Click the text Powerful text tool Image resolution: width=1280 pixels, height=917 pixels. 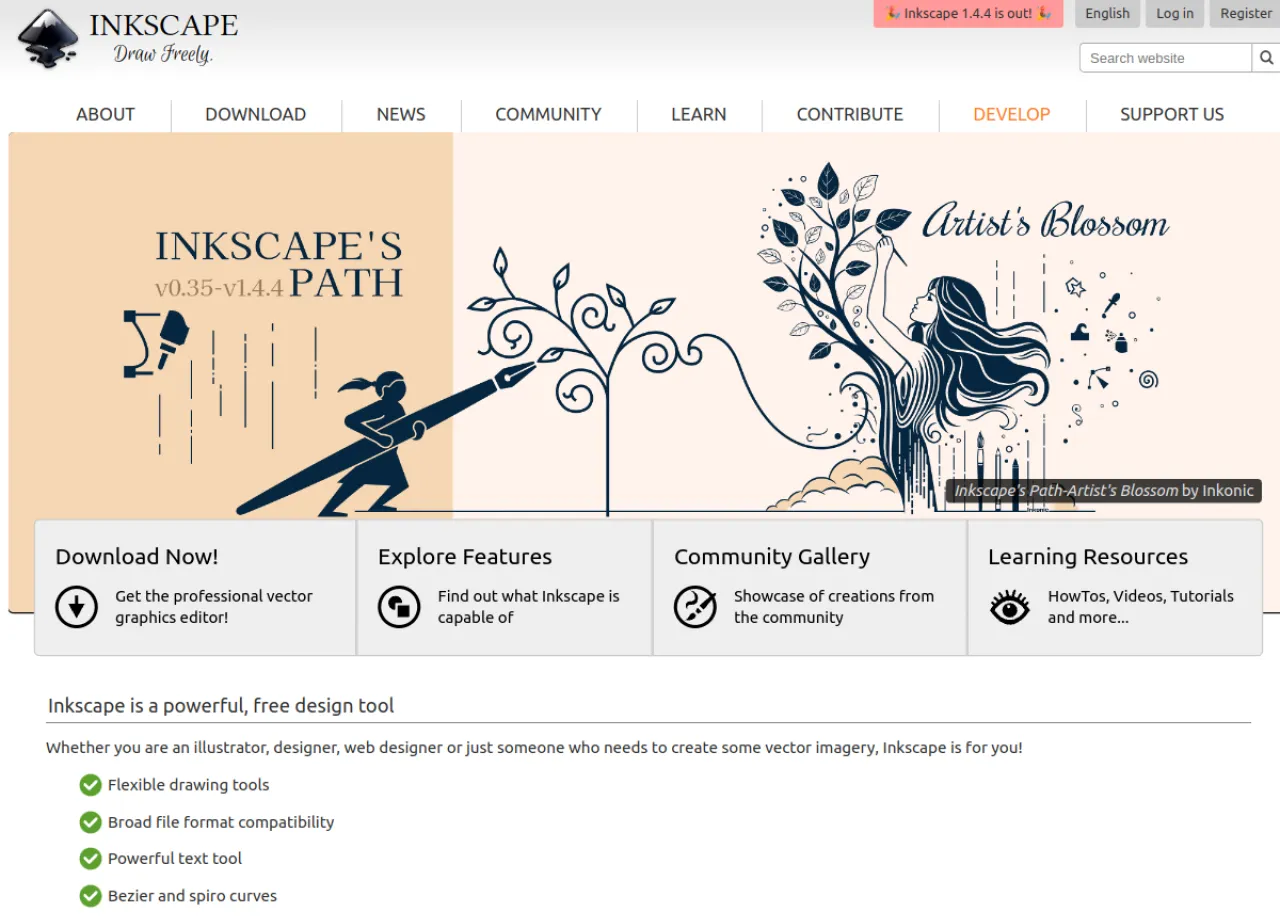point(175,858)
